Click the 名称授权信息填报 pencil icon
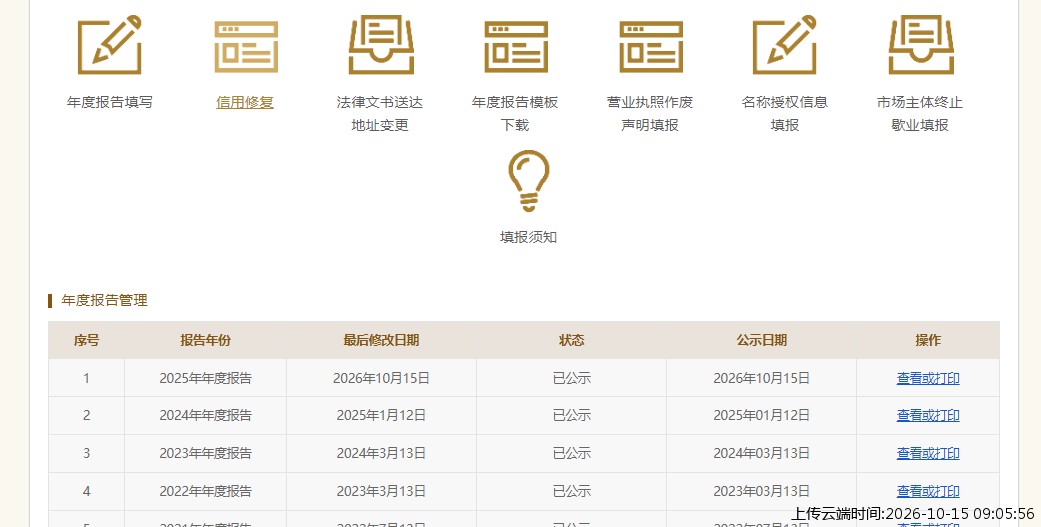The height and width of the screenshot is (527, 1041). [785, 44]
